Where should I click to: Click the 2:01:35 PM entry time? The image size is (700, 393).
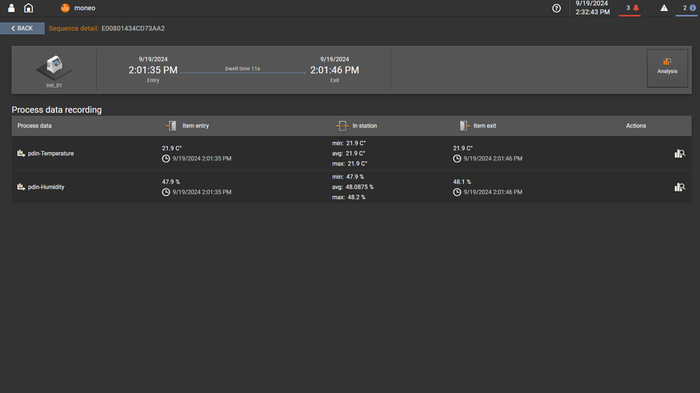(153, 70)
